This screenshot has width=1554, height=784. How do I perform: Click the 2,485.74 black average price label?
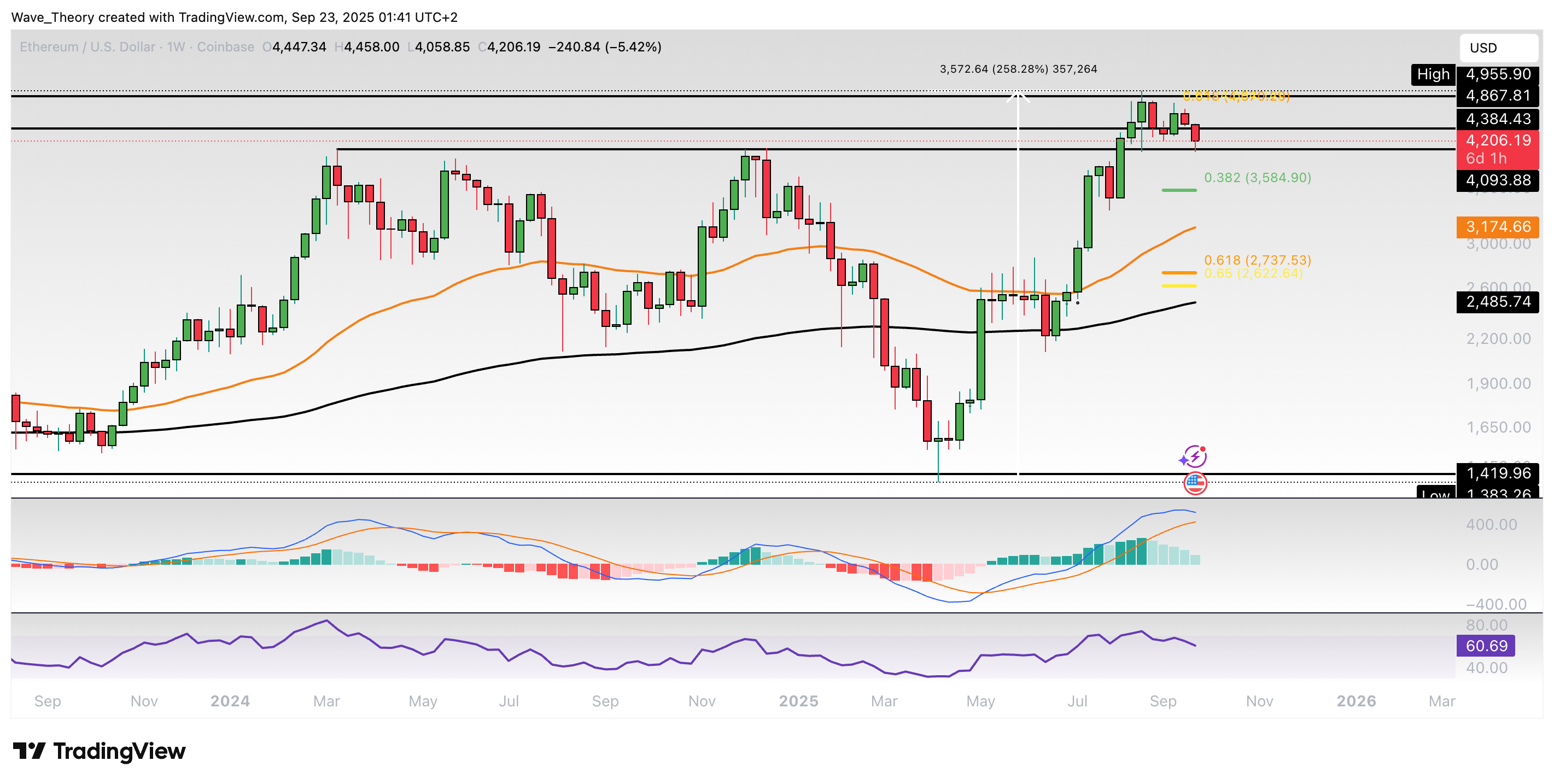pos(1497,302)
